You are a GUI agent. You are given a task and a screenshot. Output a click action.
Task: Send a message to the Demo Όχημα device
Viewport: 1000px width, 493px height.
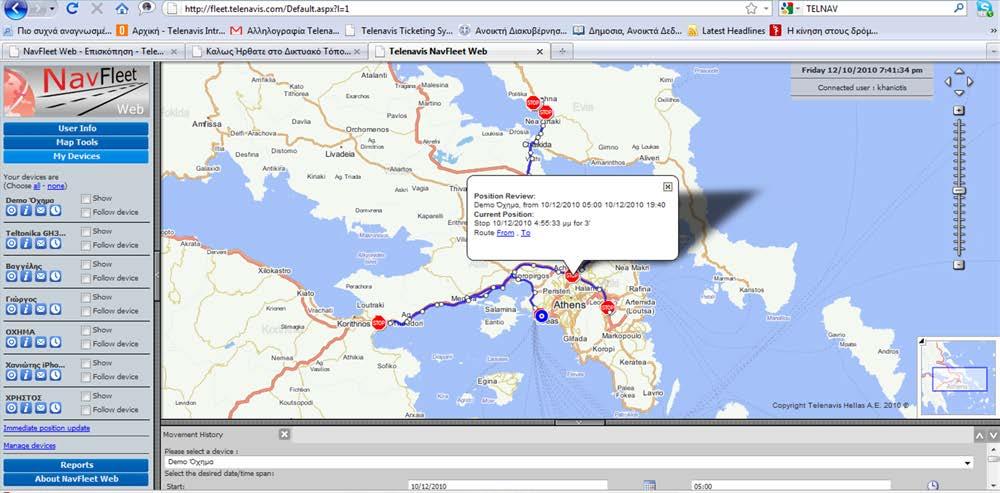40,211
